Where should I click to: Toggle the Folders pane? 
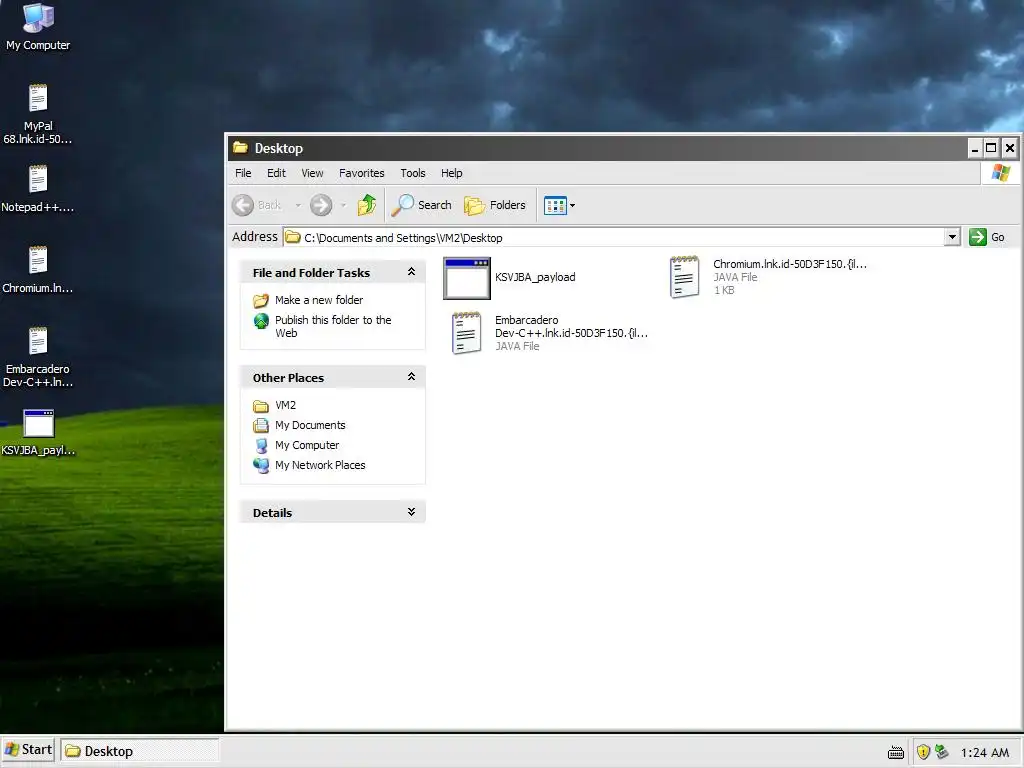click(x=494, y=205)
